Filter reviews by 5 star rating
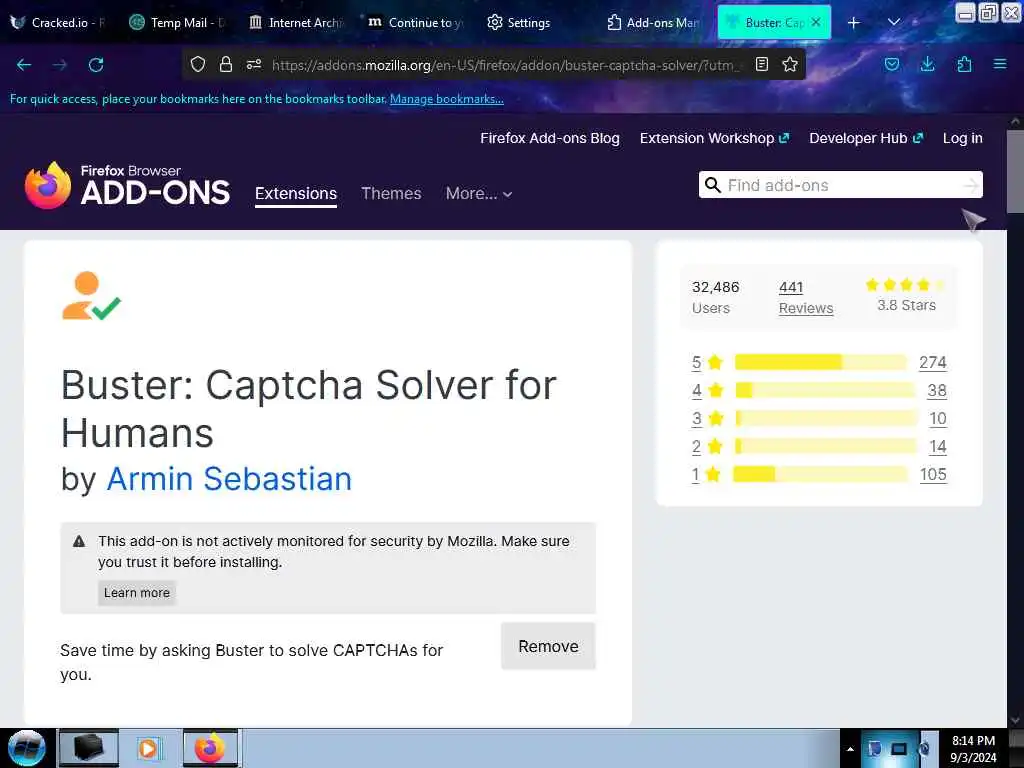Viewport: 1024px width, 768px height. pos(707,362)
